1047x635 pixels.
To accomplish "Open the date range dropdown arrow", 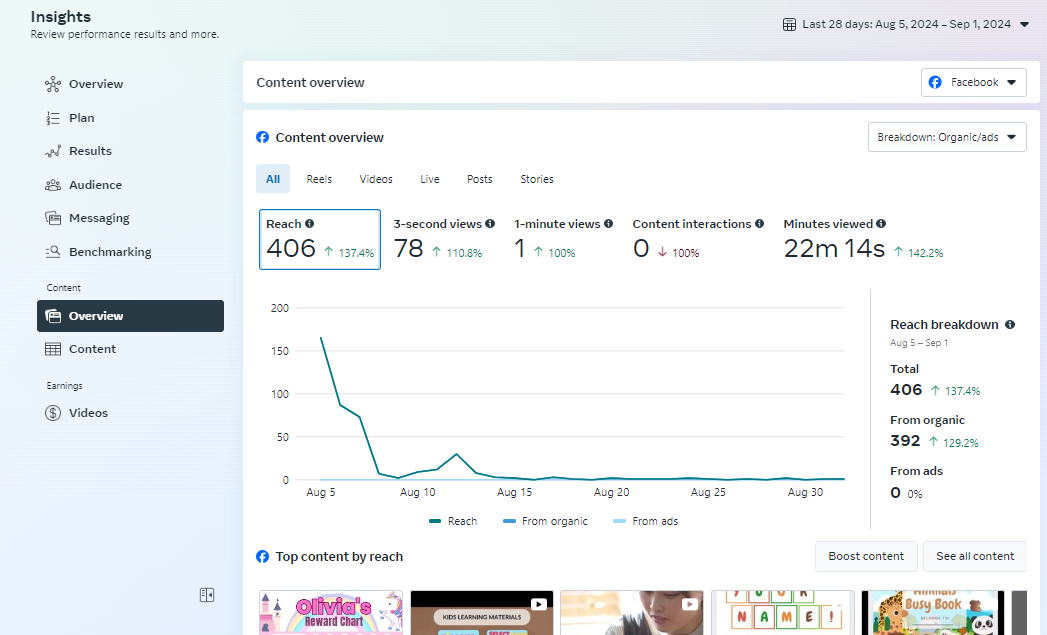I will [1024, 25].
